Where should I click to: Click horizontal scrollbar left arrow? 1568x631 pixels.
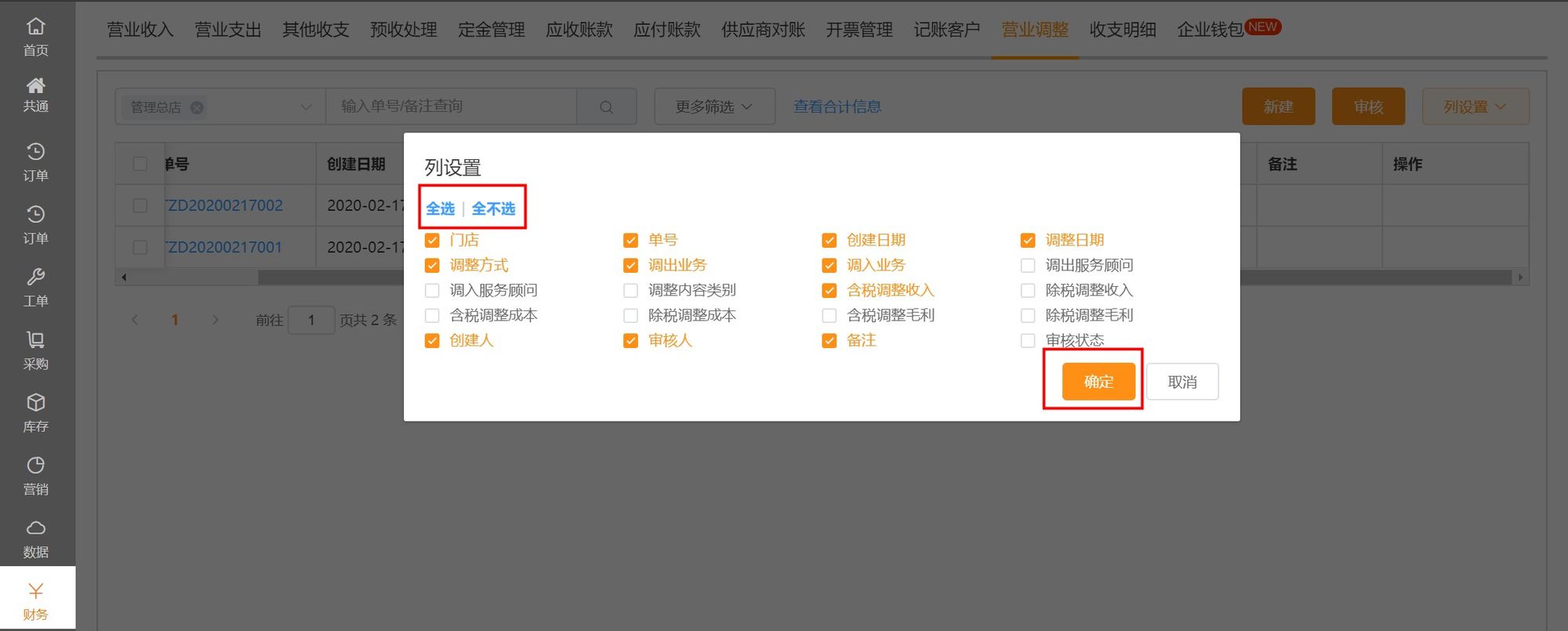[123, 277]
